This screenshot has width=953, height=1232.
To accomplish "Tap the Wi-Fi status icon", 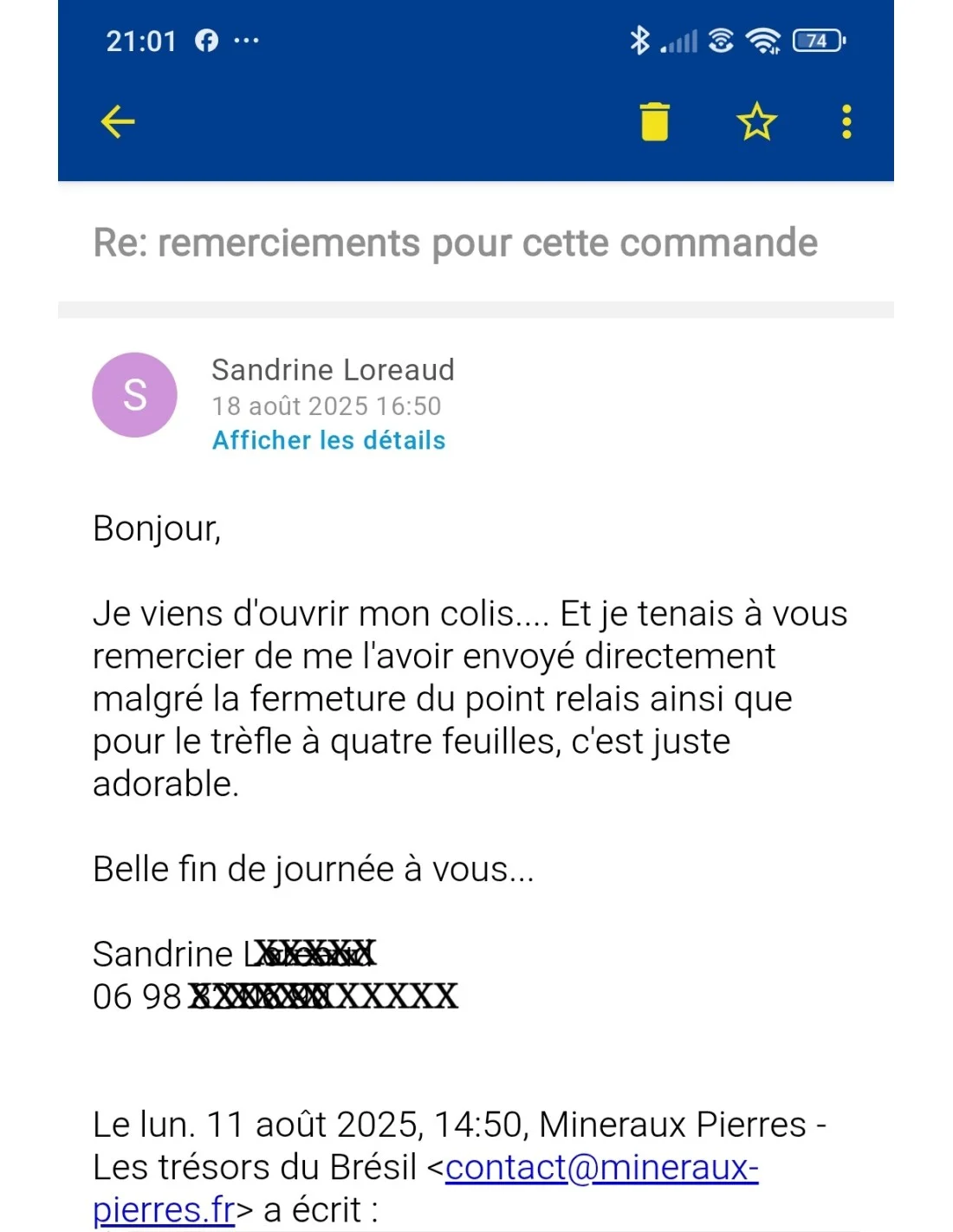I will 762,40.
